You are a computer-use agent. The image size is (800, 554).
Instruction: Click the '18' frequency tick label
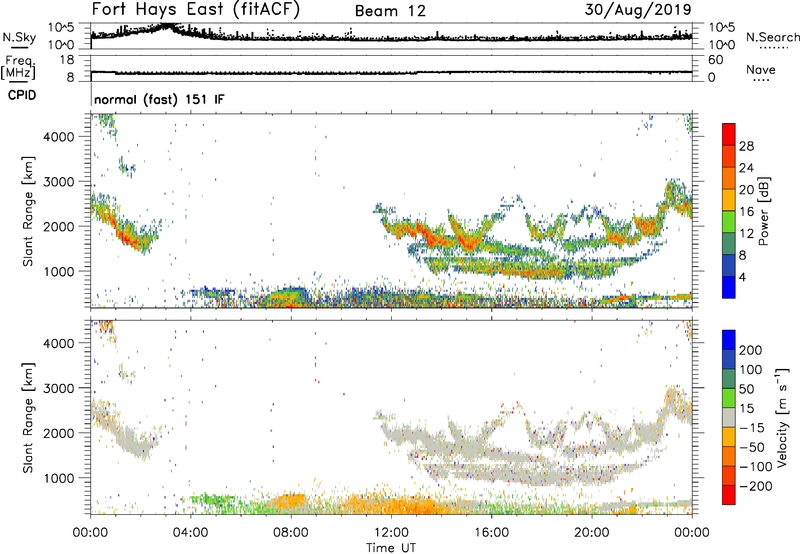tap(67, 60)
